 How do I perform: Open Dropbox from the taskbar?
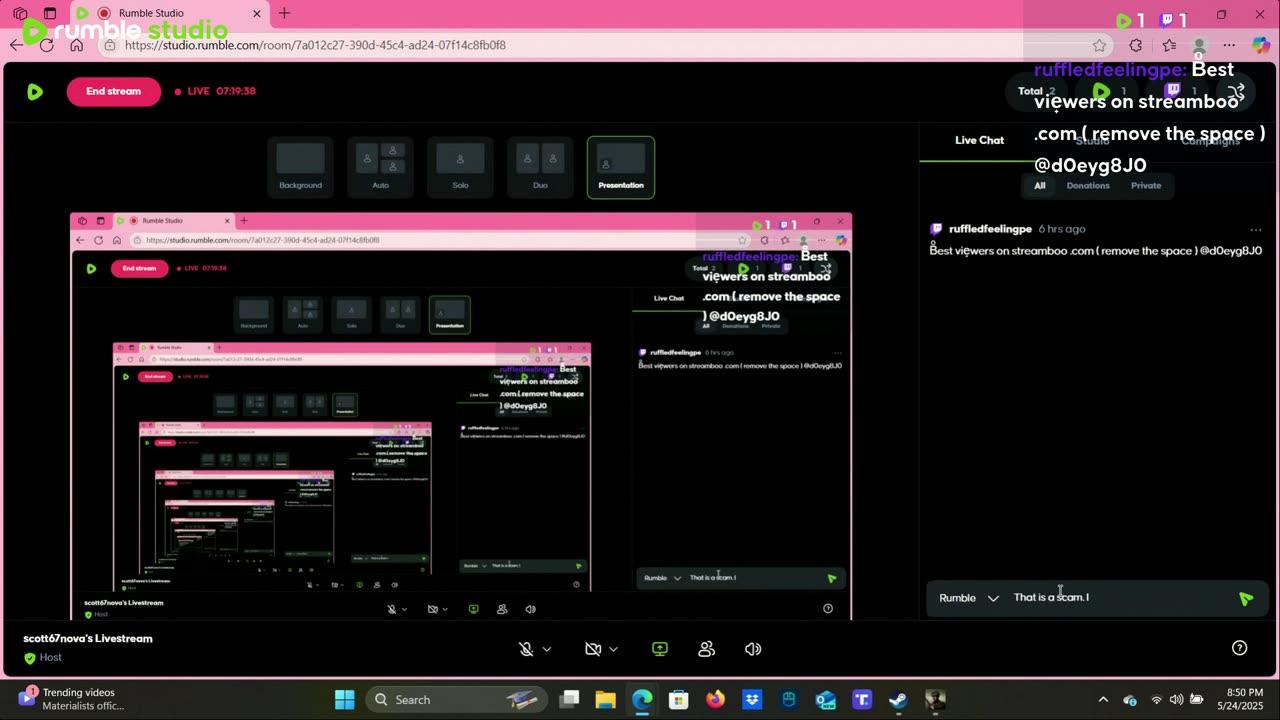(x=752, y=699)
